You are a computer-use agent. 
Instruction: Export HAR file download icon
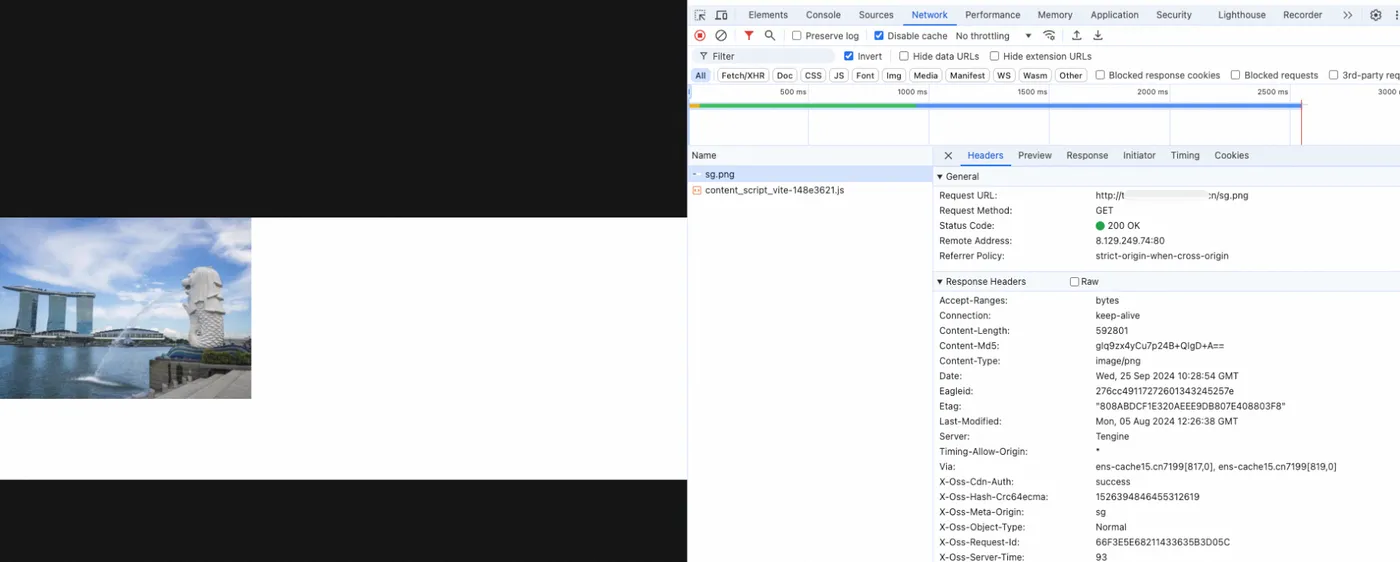(1098, 36)
